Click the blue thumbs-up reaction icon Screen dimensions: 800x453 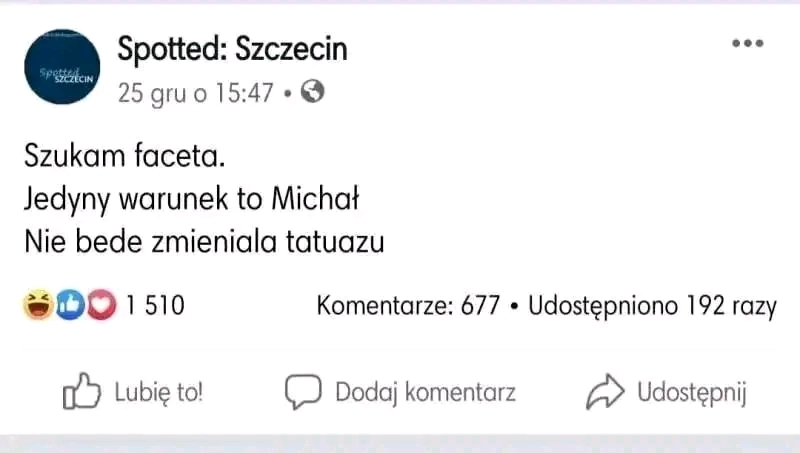70,305
